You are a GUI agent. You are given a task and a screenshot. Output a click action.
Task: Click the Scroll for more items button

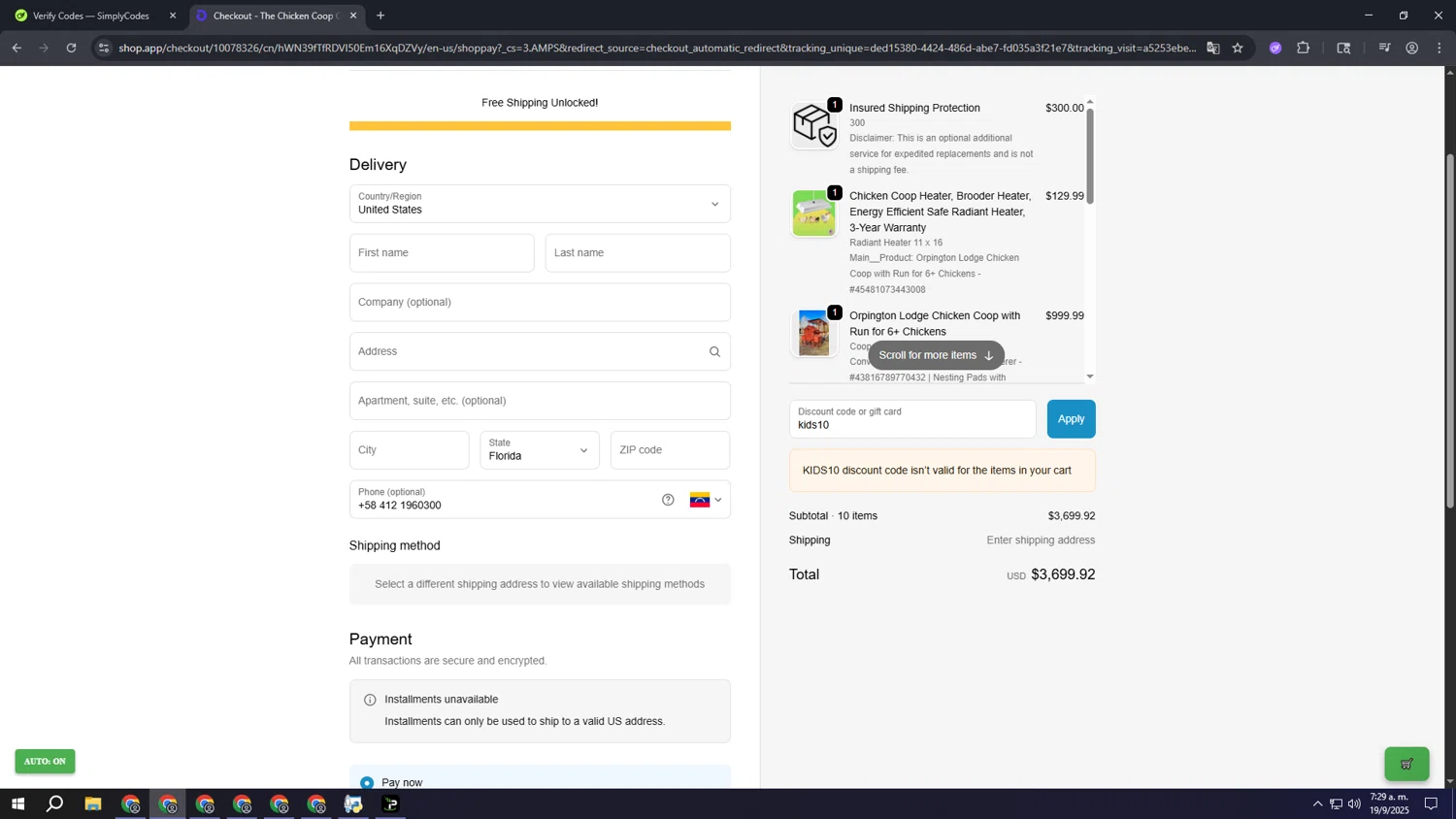point(937,355)
